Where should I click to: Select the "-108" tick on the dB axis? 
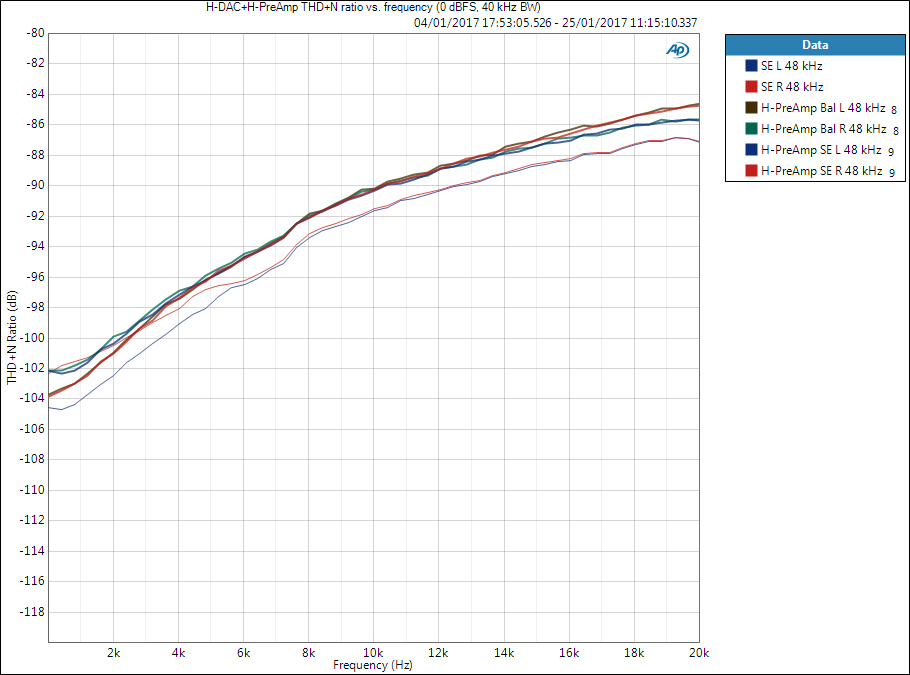pyautogui.click(x=32, y=459)
